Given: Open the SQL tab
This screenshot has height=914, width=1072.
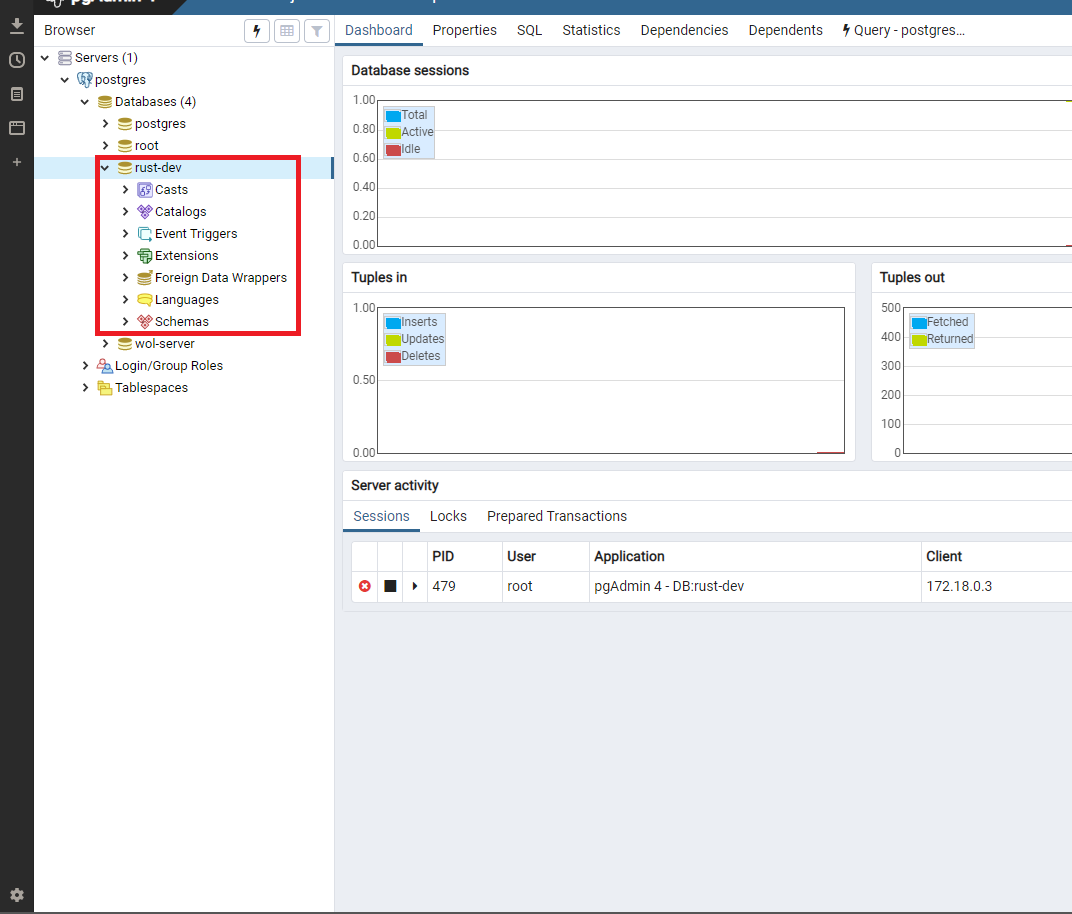Looking at the screenshot, I should (x=529, y=31).
